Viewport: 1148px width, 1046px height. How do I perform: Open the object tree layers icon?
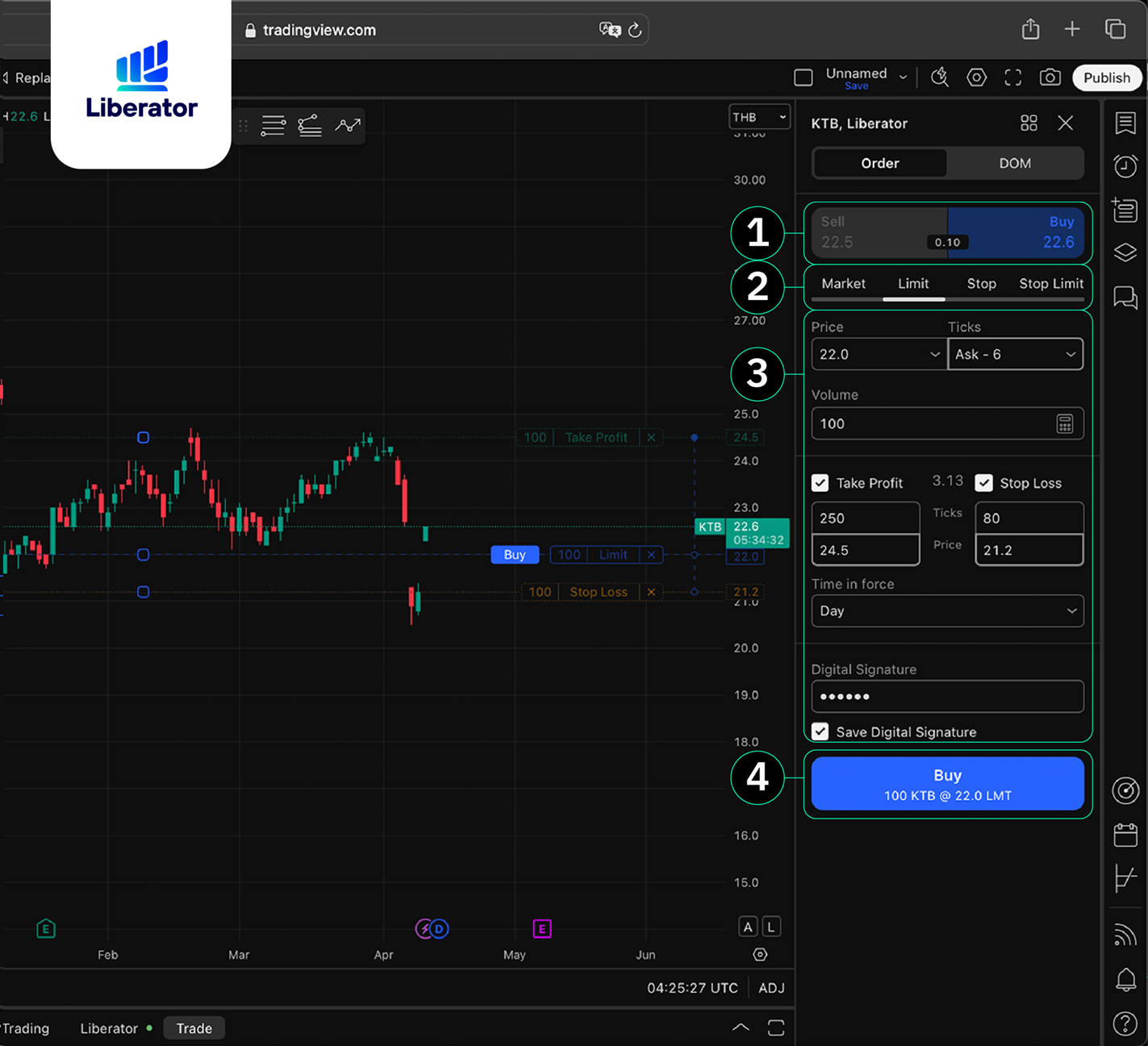1125,252
